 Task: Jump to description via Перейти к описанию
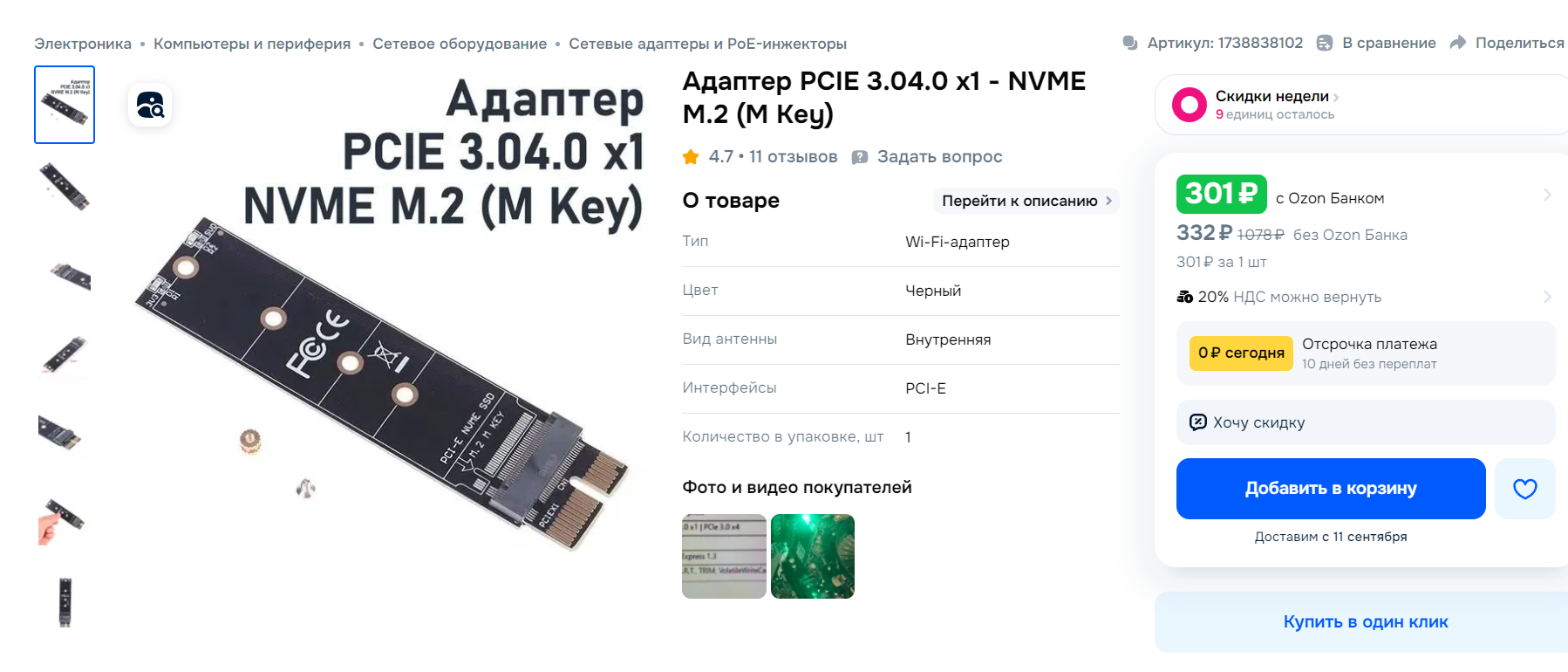(1026, 201)
